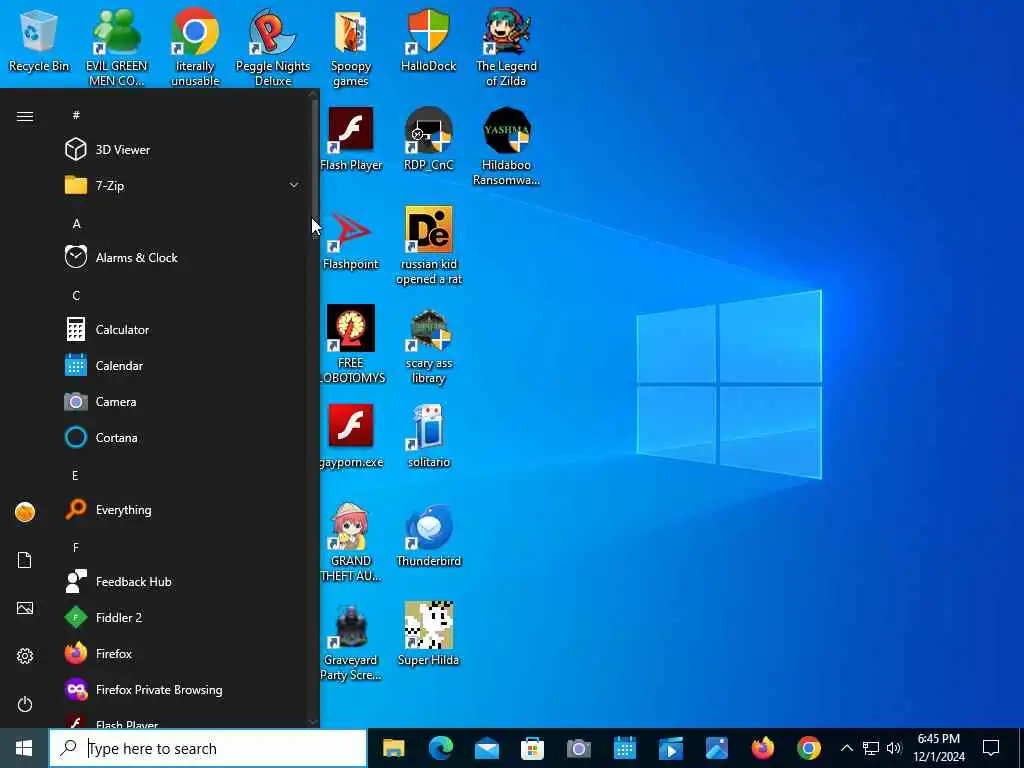Launch Alarms & Clock from Start menu
Image resolution: width=1024 pixels, height=768 pixels.
click(183, 257)
